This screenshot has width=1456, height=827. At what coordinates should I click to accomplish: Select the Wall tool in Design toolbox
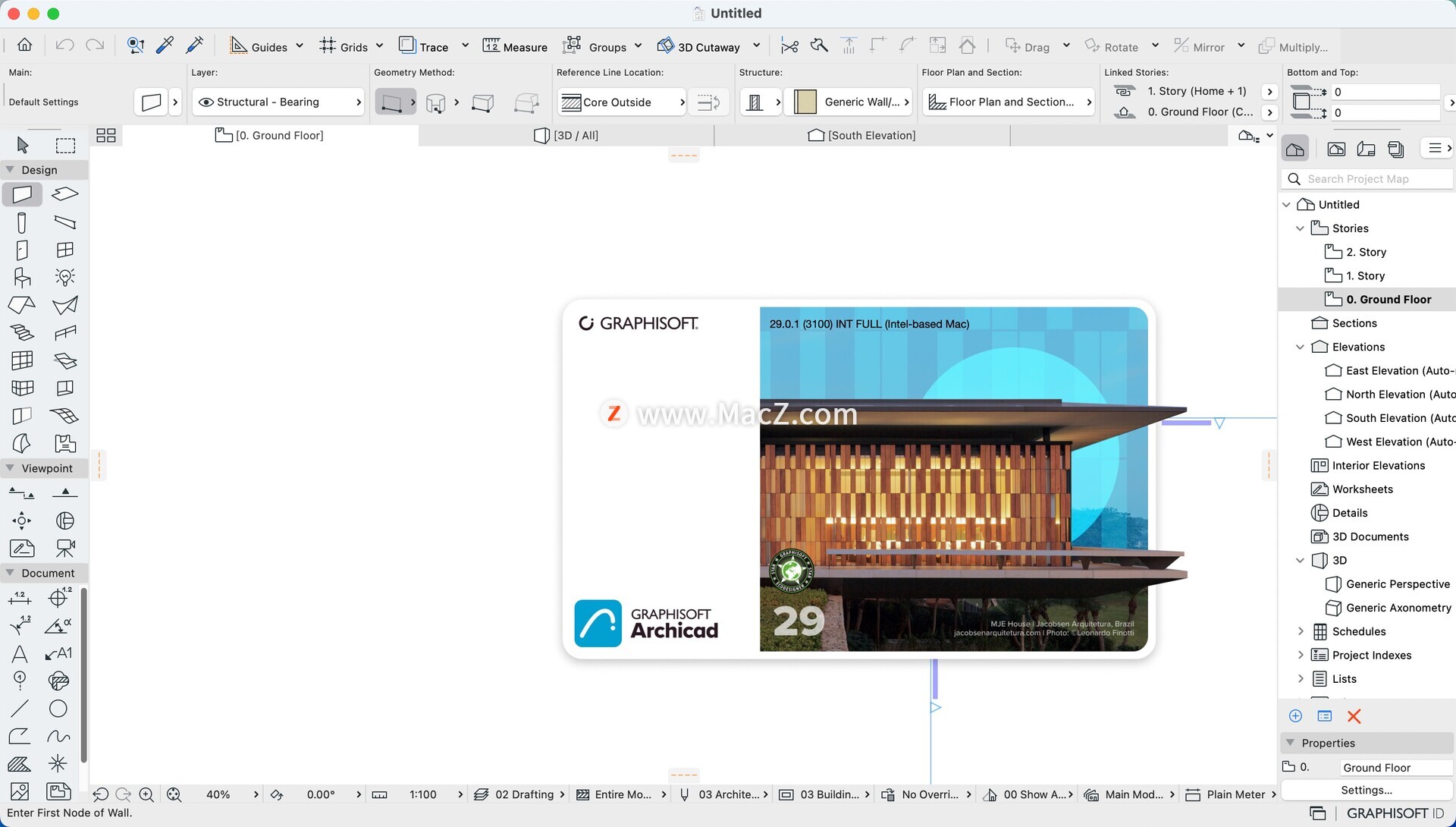(x=22, y=194)
